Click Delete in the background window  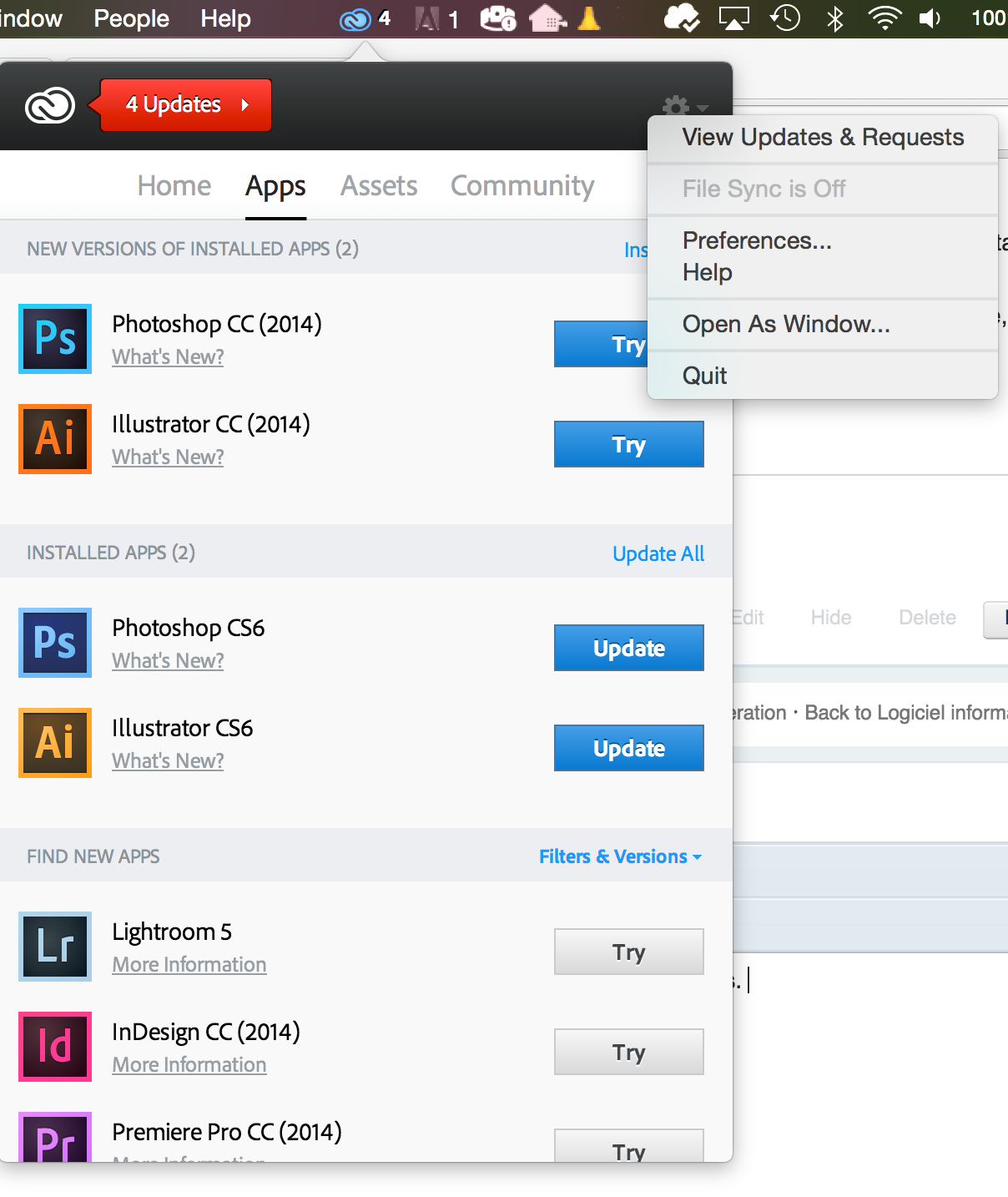927,618
